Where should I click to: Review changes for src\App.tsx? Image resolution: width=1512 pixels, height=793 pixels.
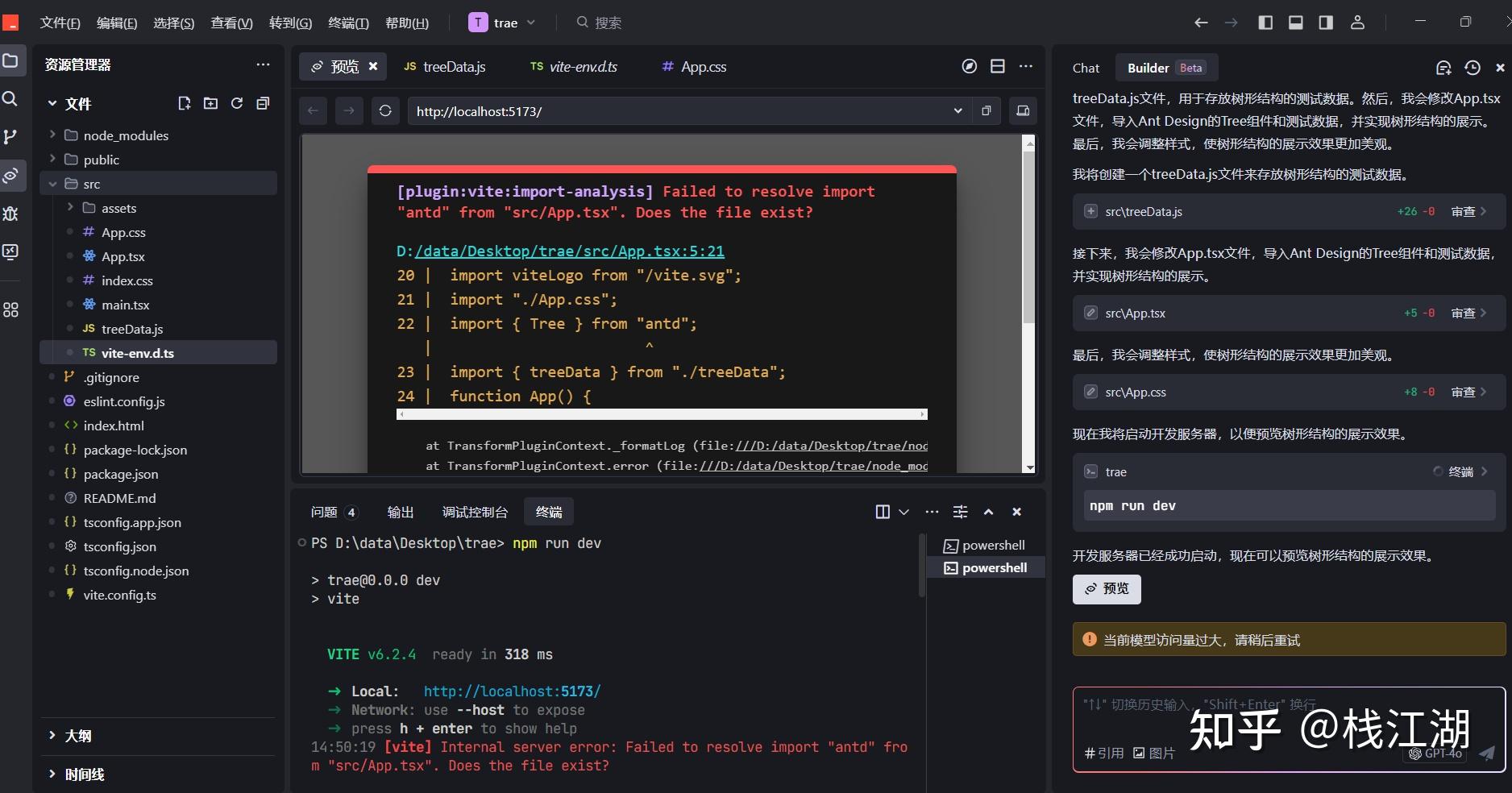click(1468, 313)
